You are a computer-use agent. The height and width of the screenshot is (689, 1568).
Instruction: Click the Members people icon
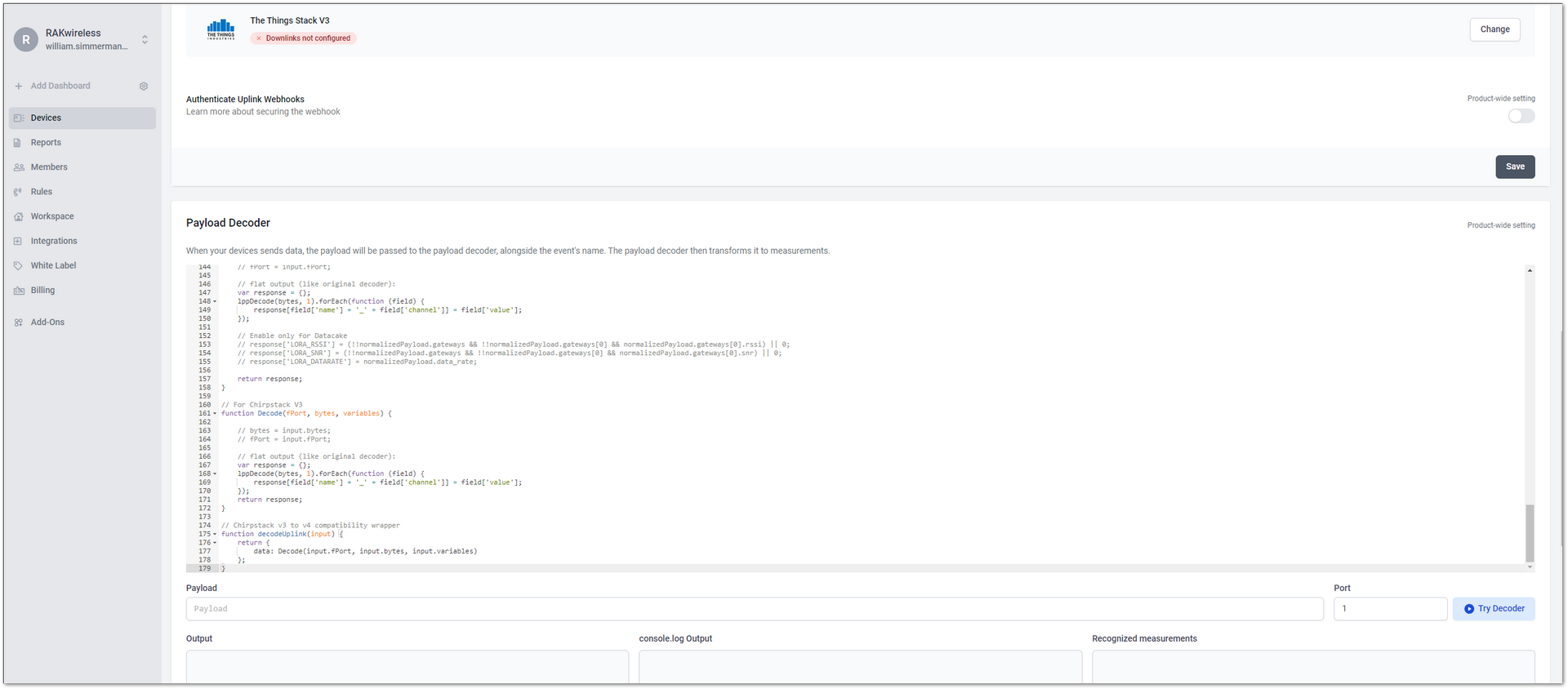pos(18,167)
